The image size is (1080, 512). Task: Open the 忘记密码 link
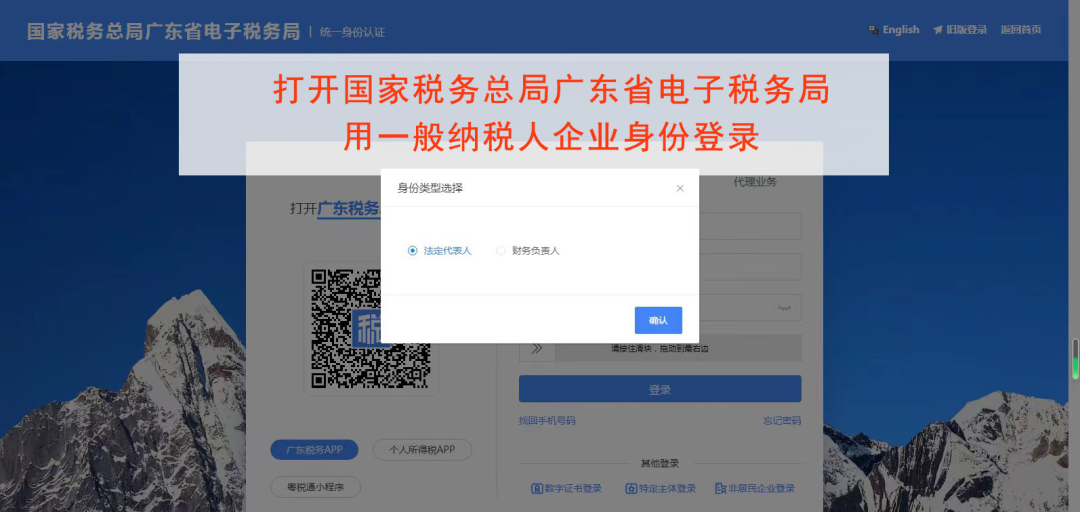tap(782, 420)
